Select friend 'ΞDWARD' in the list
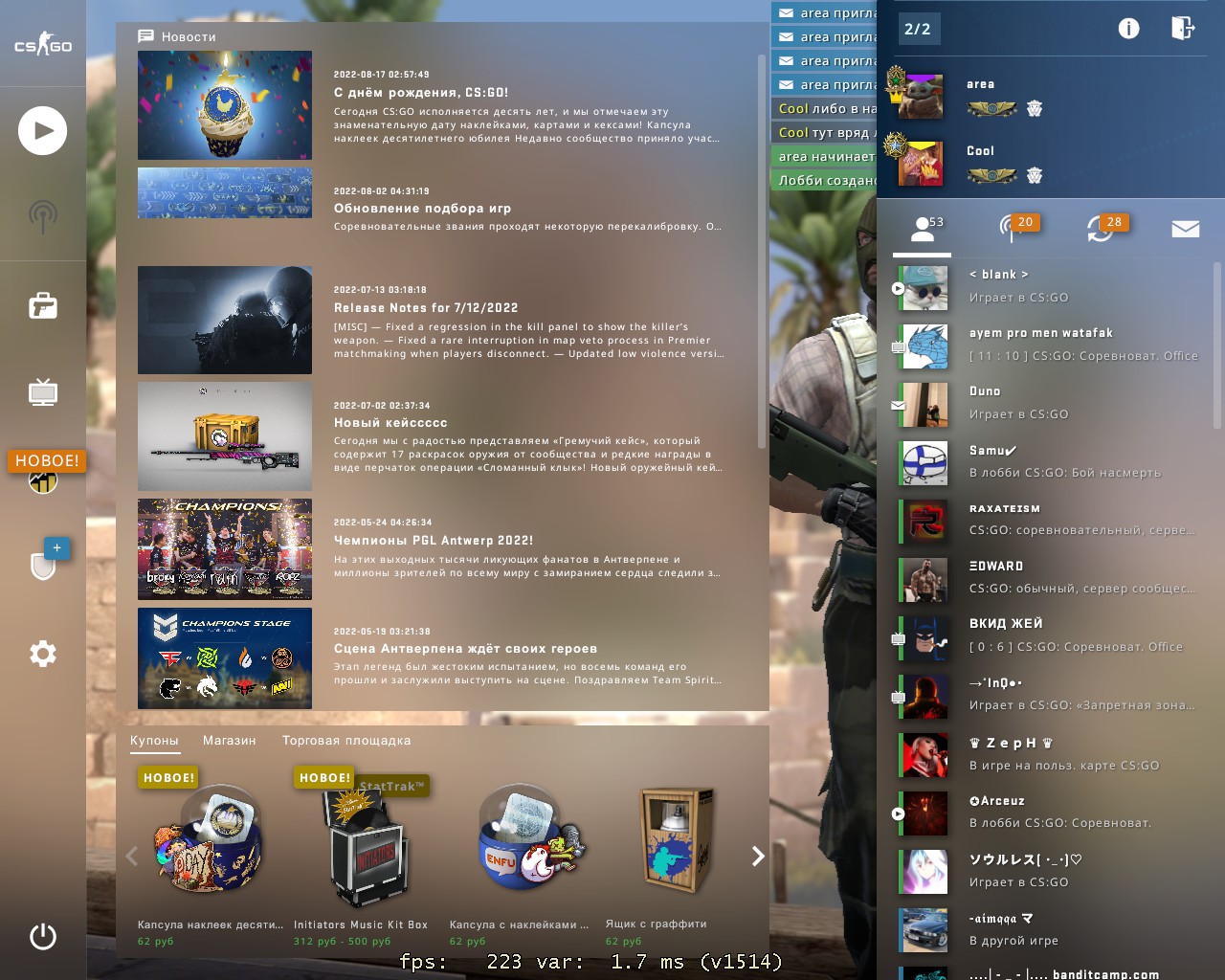This screenshot has width=1225, height=980. (1051, 578)
